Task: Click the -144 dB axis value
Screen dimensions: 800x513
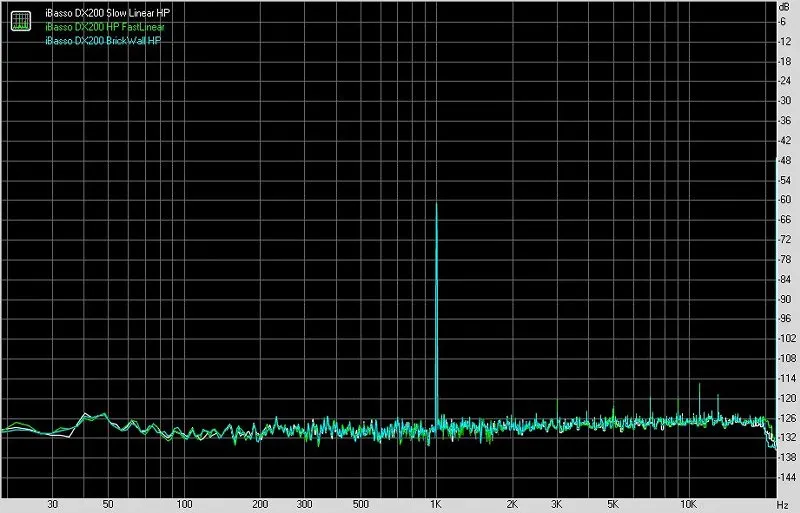Action: pos(786,477)
